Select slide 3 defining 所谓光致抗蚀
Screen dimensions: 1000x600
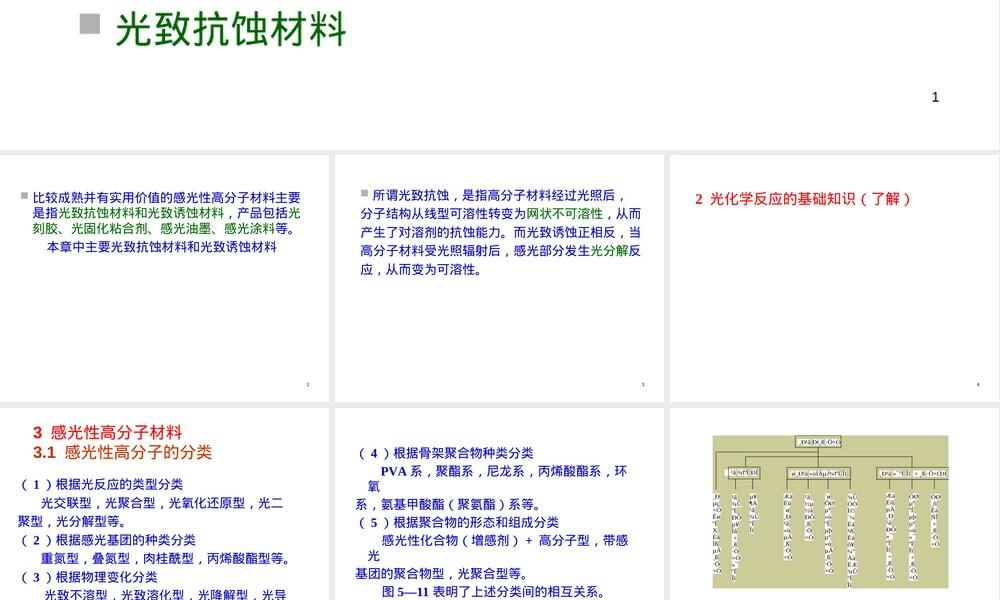tap(499, 278)
